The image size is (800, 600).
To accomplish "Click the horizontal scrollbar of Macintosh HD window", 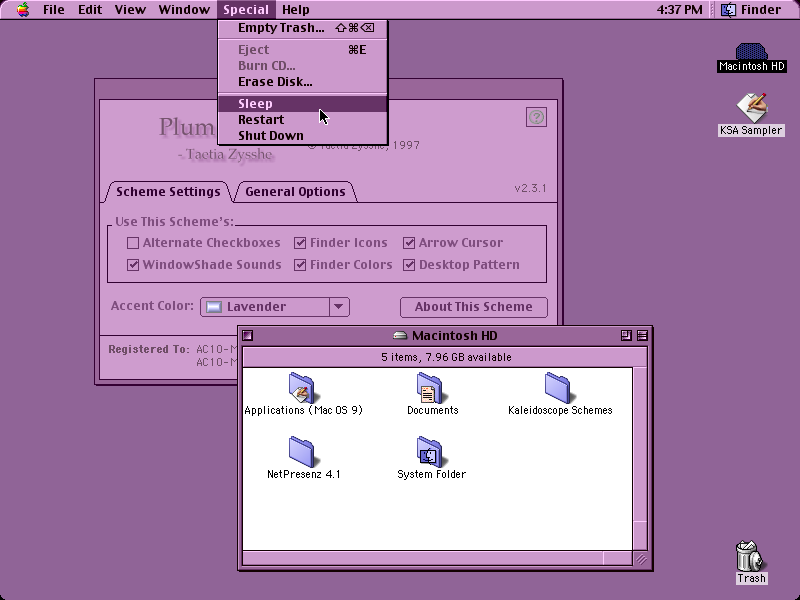I will pos(437,558).
